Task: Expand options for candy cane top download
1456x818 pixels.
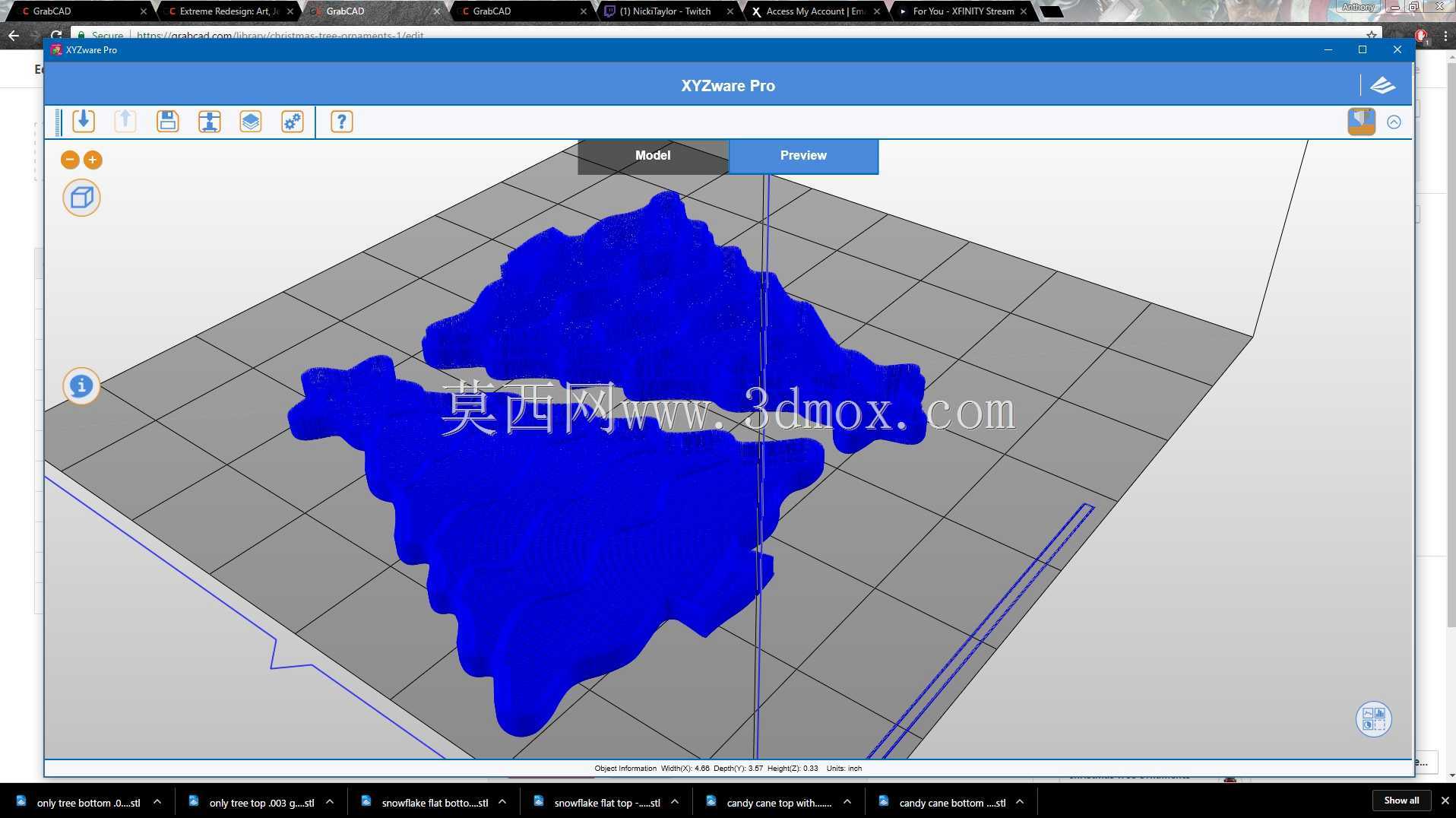Action: 847,802
